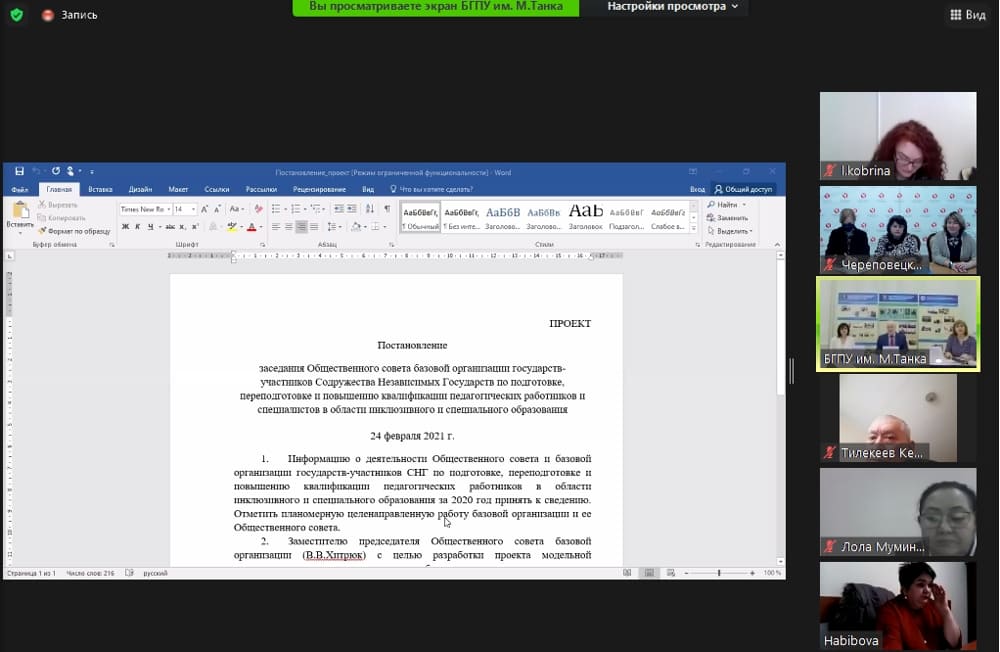Image resolution: width=1000 pixels, height=652 pixels.
Task: Click the Zoom View (Вид) button
Action: click(x=968, y=15)
